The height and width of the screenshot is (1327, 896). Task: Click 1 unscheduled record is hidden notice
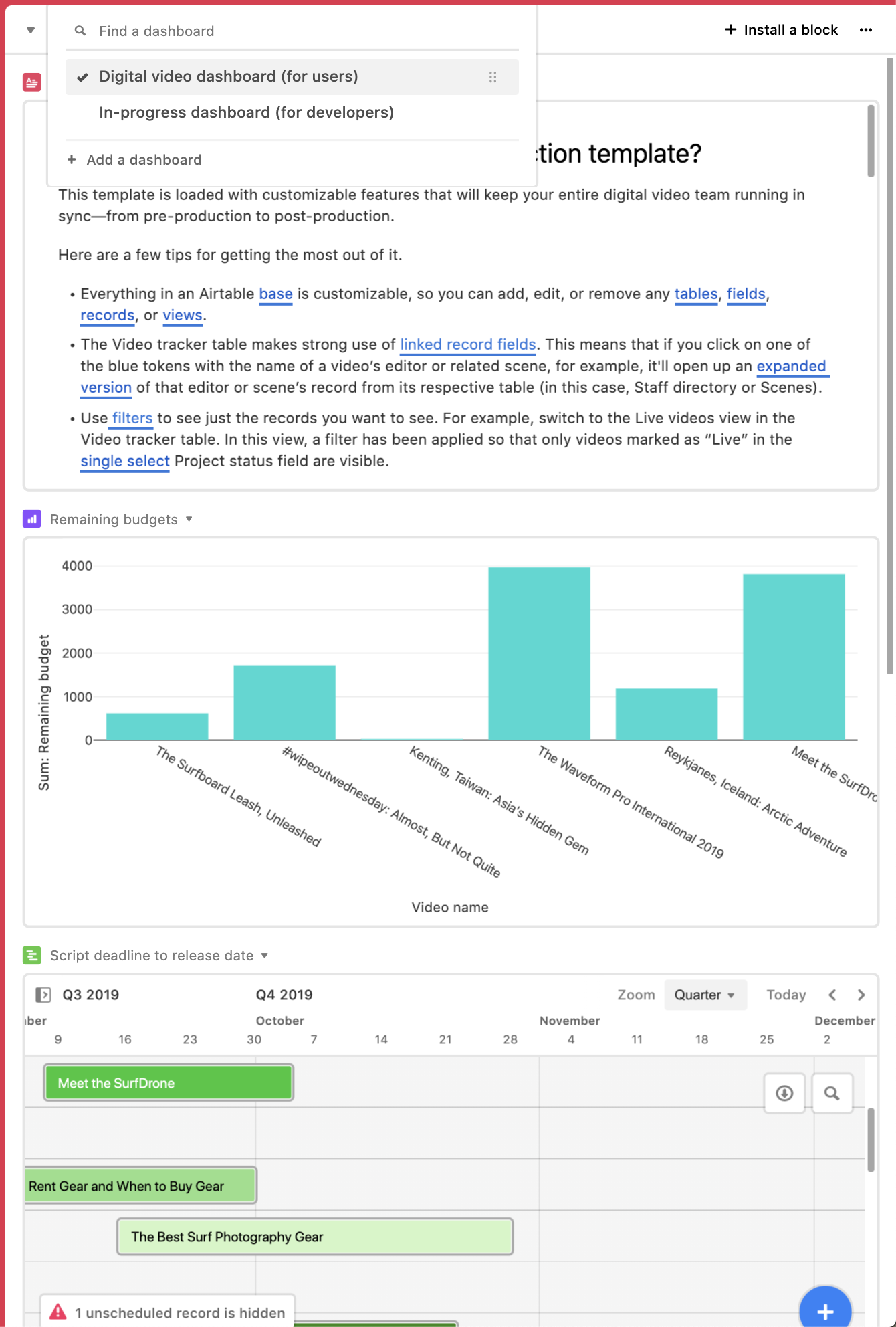[x=167, y=1312]
